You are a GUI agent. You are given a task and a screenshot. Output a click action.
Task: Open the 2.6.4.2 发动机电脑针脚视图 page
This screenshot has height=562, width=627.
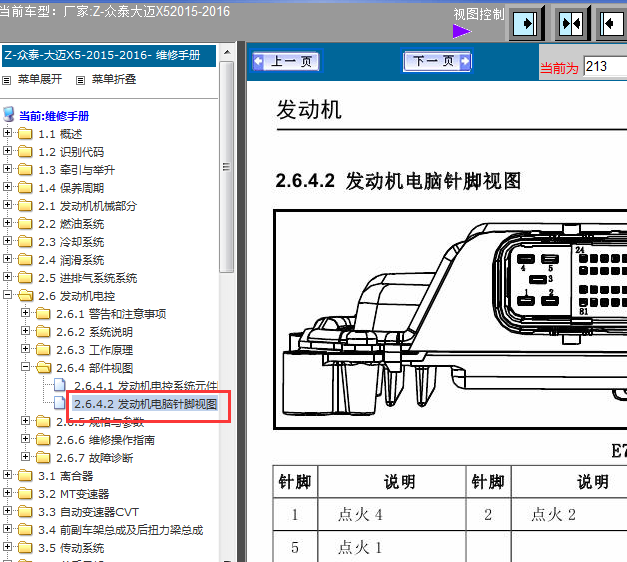146,404
